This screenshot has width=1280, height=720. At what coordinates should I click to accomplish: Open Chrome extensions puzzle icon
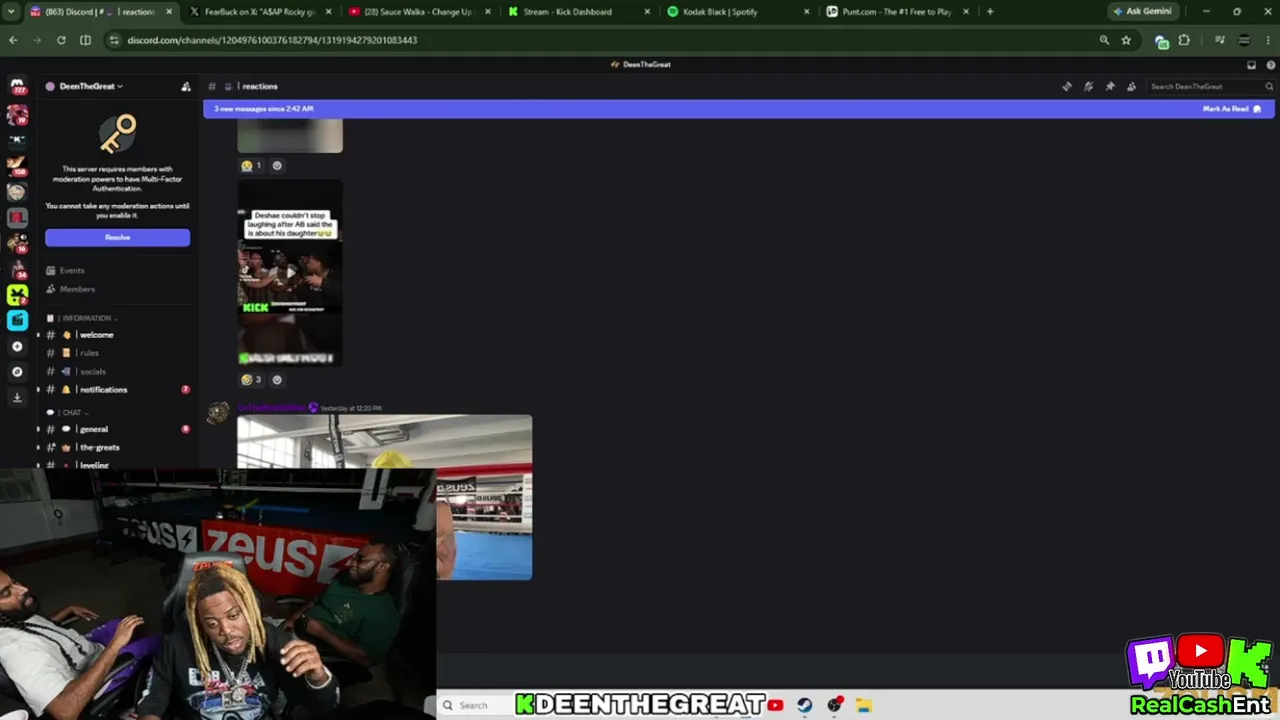1184,40
